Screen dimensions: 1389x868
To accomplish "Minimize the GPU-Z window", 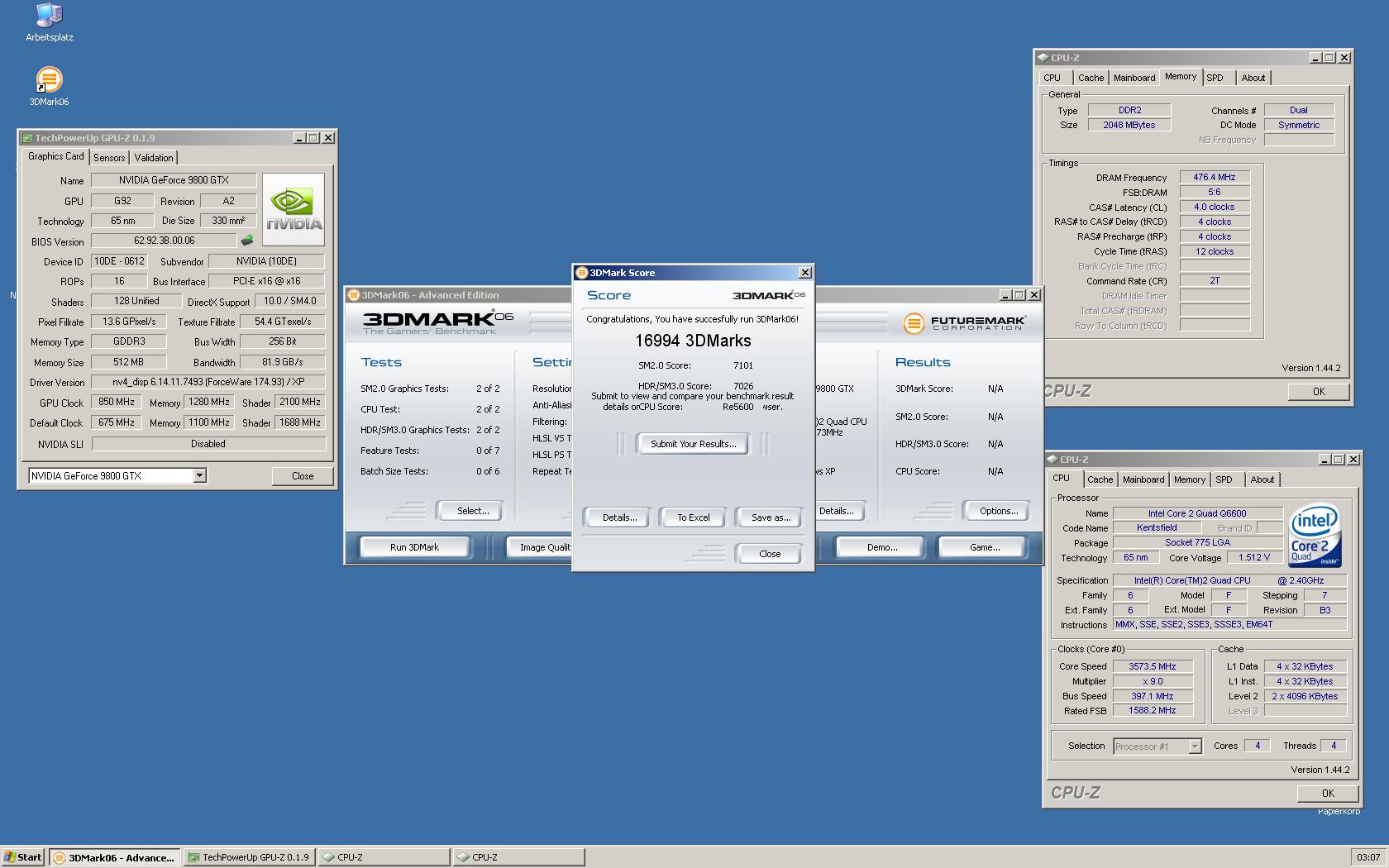I will (x=299, y=138).
